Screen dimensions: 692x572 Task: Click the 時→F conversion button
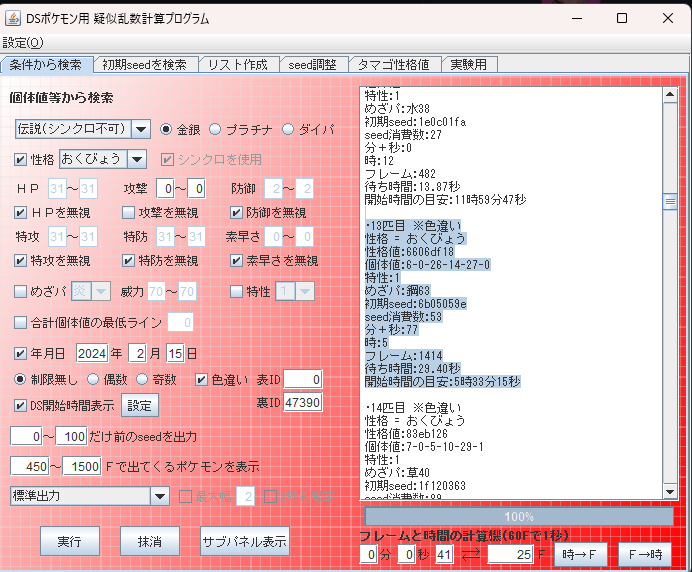(x=579, y=554)
